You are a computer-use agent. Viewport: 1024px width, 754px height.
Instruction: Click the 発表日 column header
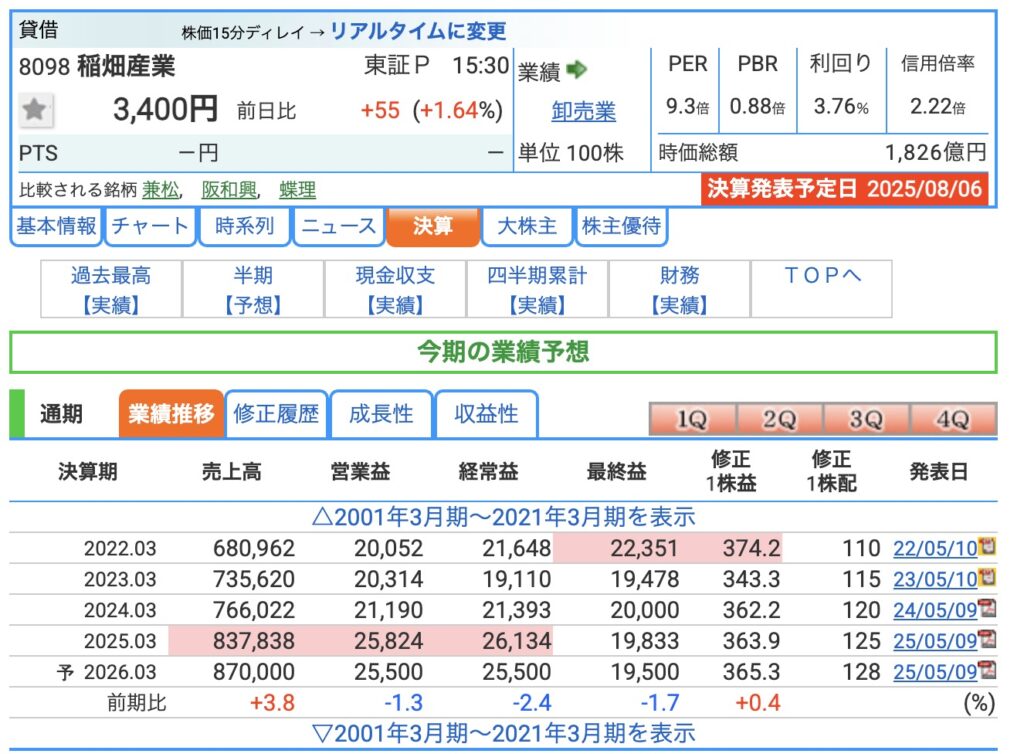pos(938,471)
